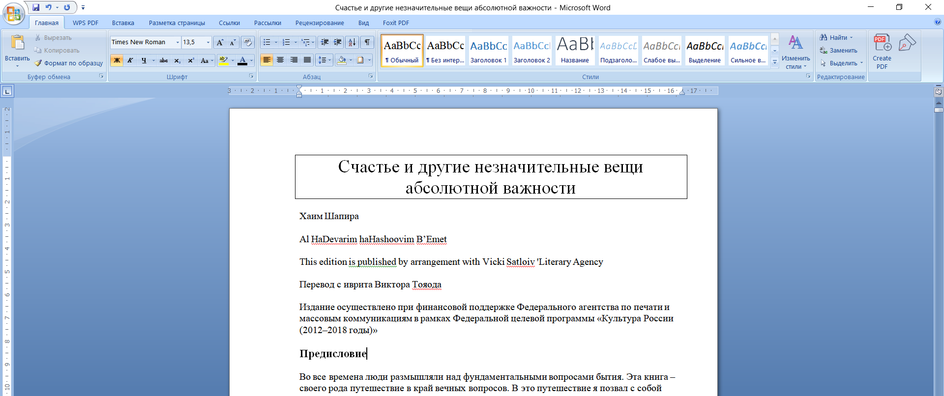944x396 pixels.
Task: Toggle italic (К) formatting
Action: 129,60
